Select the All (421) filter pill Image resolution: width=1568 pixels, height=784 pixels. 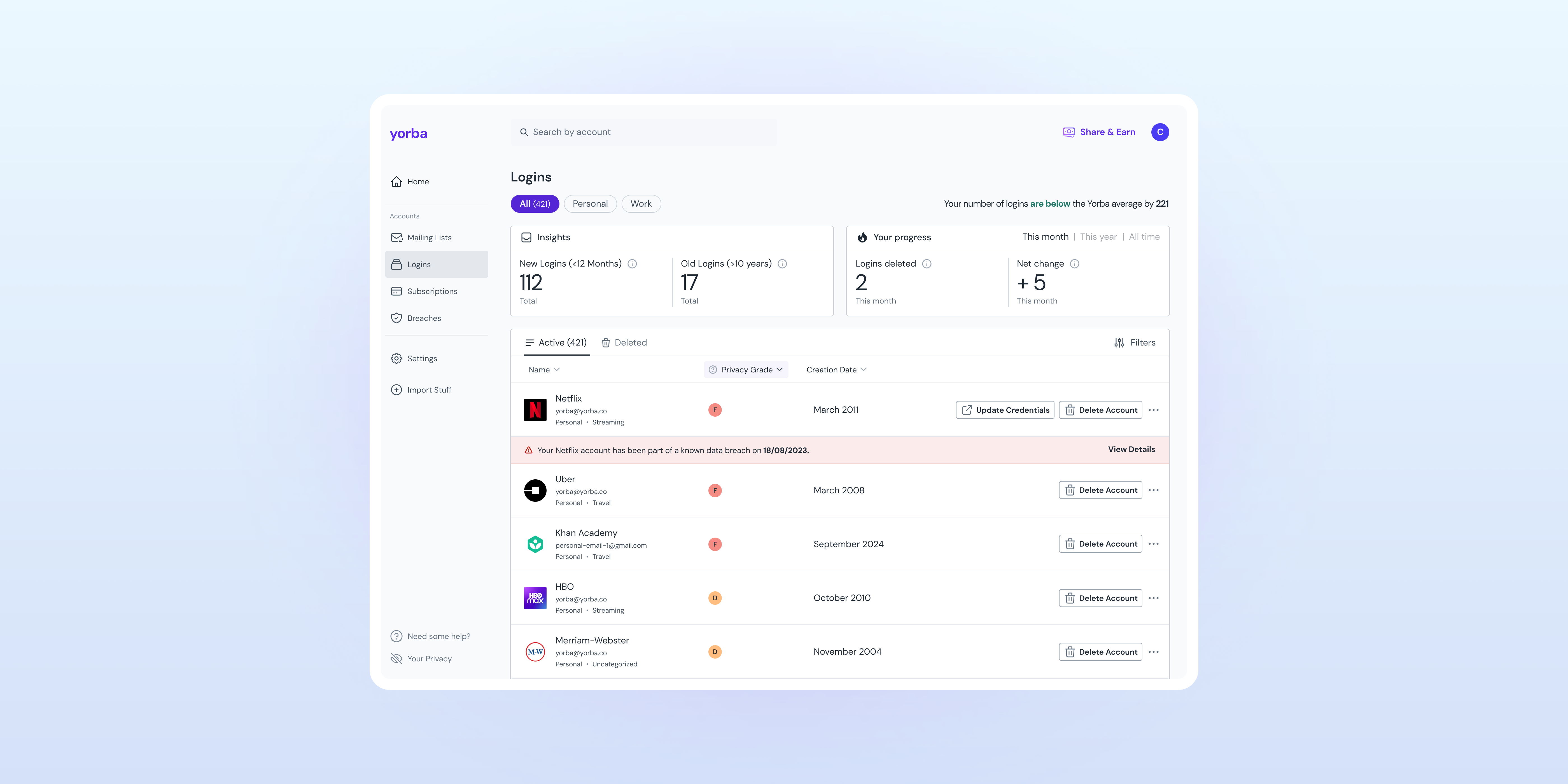tap(535, 204)
